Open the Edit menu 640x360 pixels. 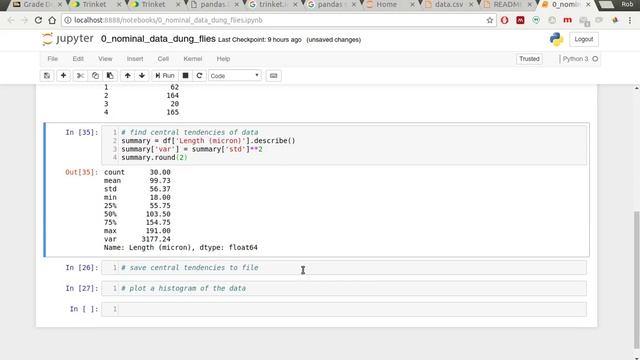click(x=78, y=59)
